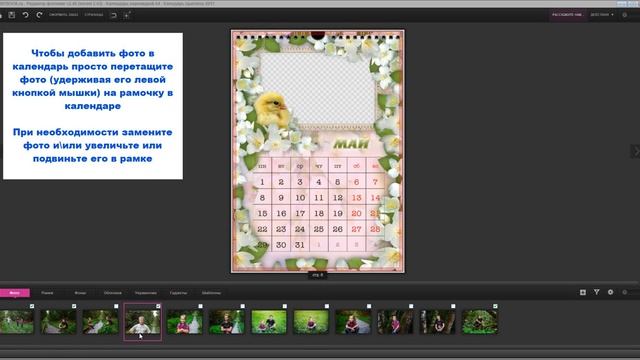
Task: Redo the last undone action
Action: (39, 15)
